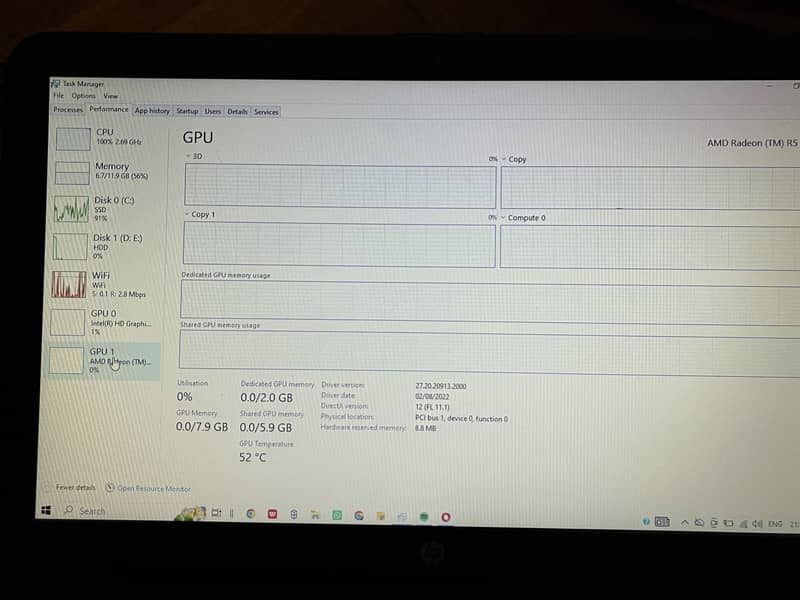Click the Shared GPU memory value 0.0/5.9 GB
The height and width of the screenshot is (600, 800).
(x=266, y=427)
